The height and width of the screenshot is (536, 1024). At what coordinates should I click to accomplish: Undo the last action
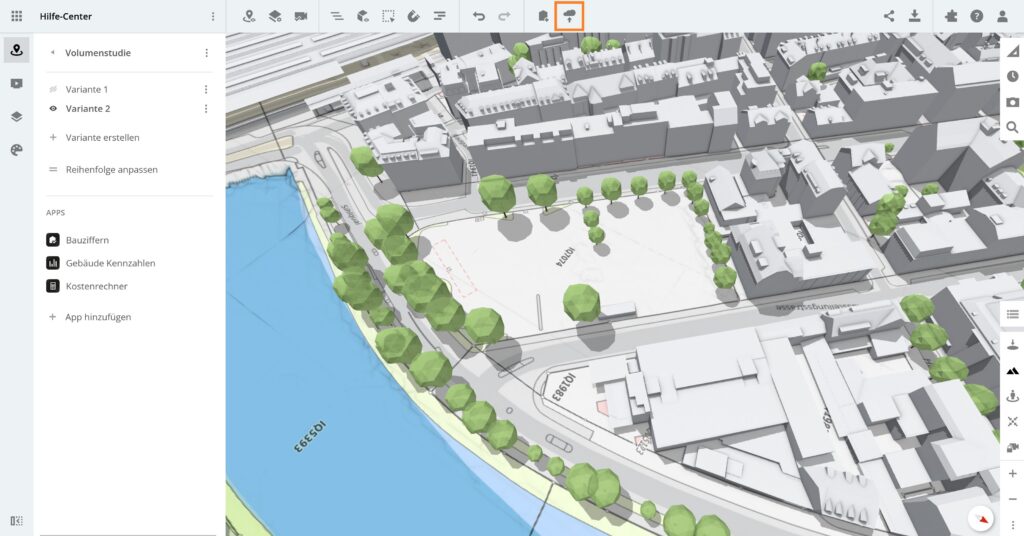479,16
